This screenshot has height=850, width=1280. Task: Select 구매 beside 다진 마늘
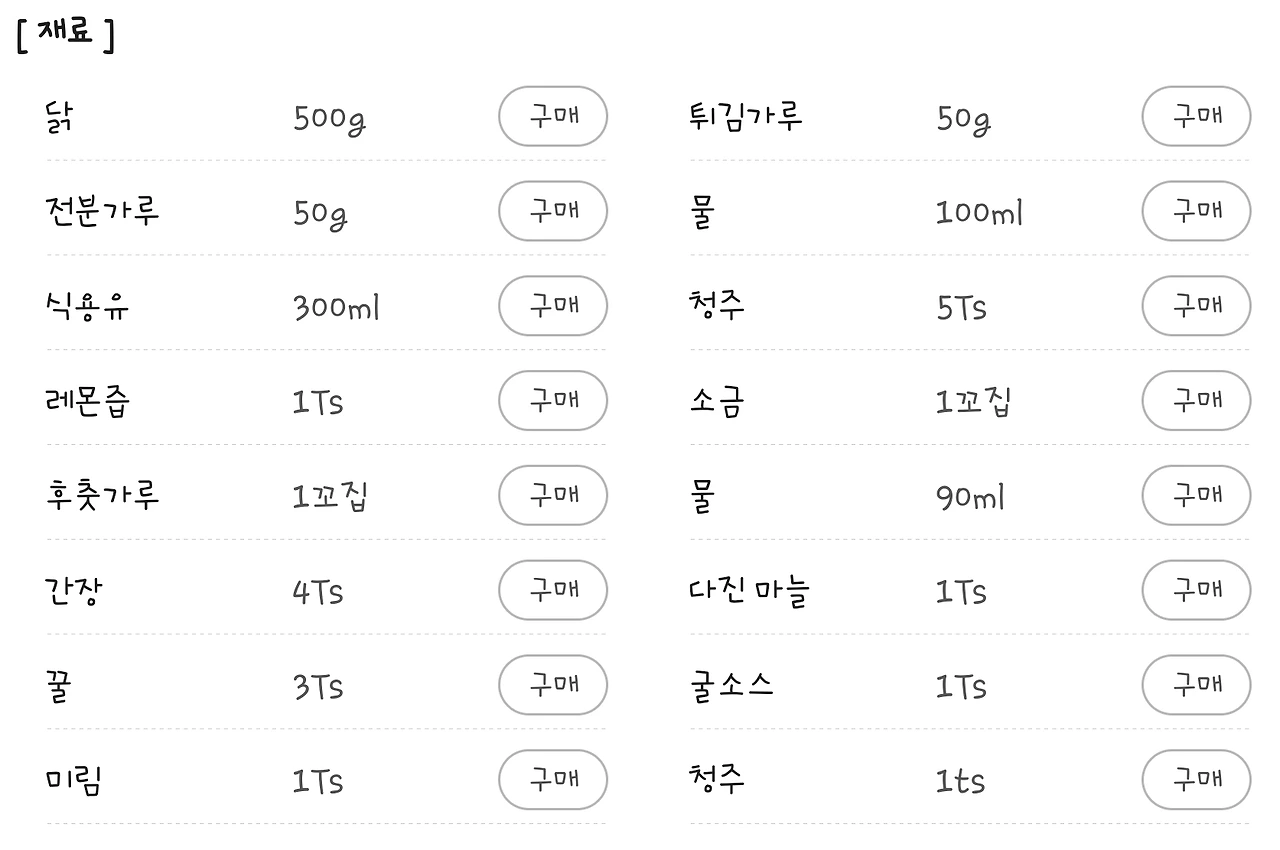1196,590
